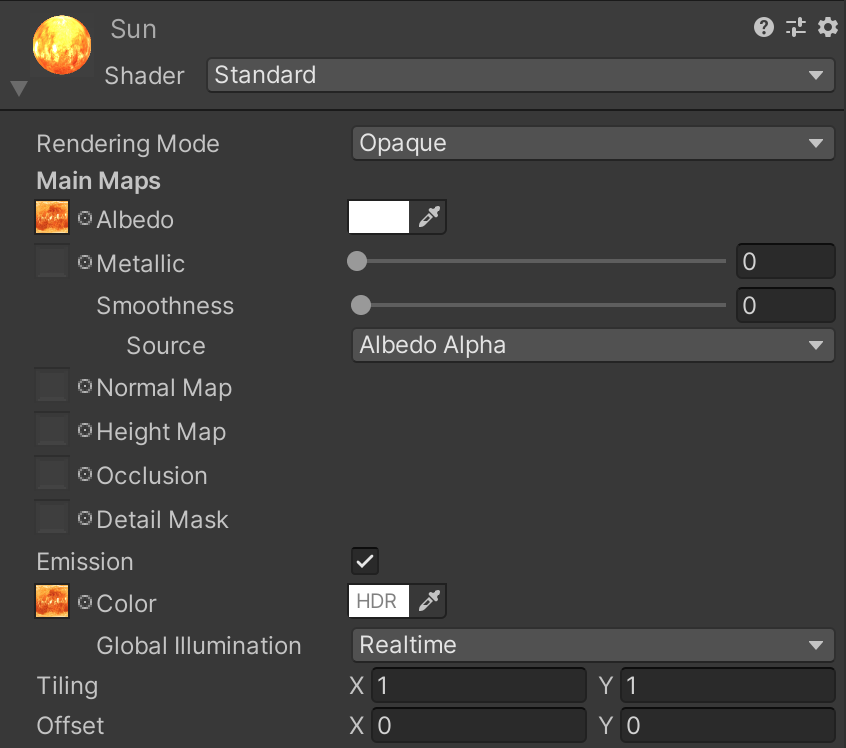
Task: Collapse the Sun material foldout arrow
Action: tap(18, 89)
